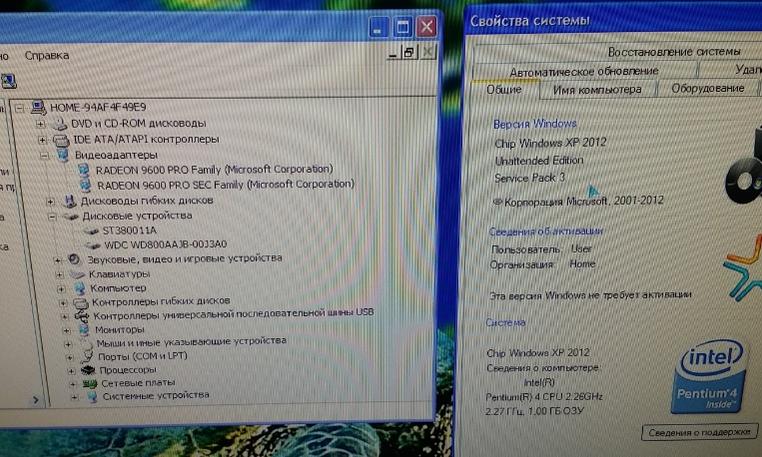Select RADEON 9600 PRO Family (Microsoft Corporation)
The height and width of the screenshot is (457, 762).
[214, 170]
